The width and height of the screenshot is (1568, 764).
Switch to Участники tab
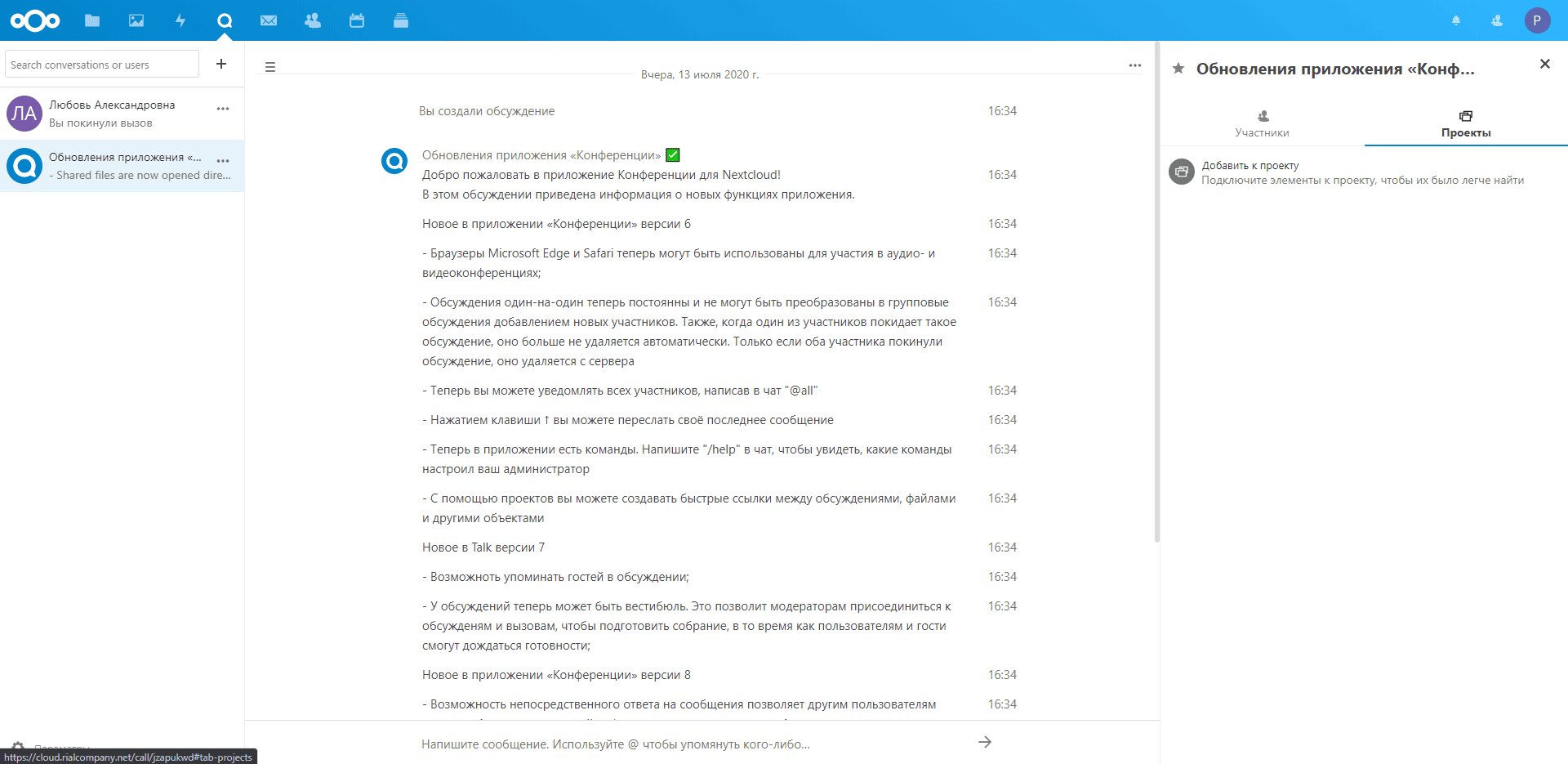(1262, 124)
